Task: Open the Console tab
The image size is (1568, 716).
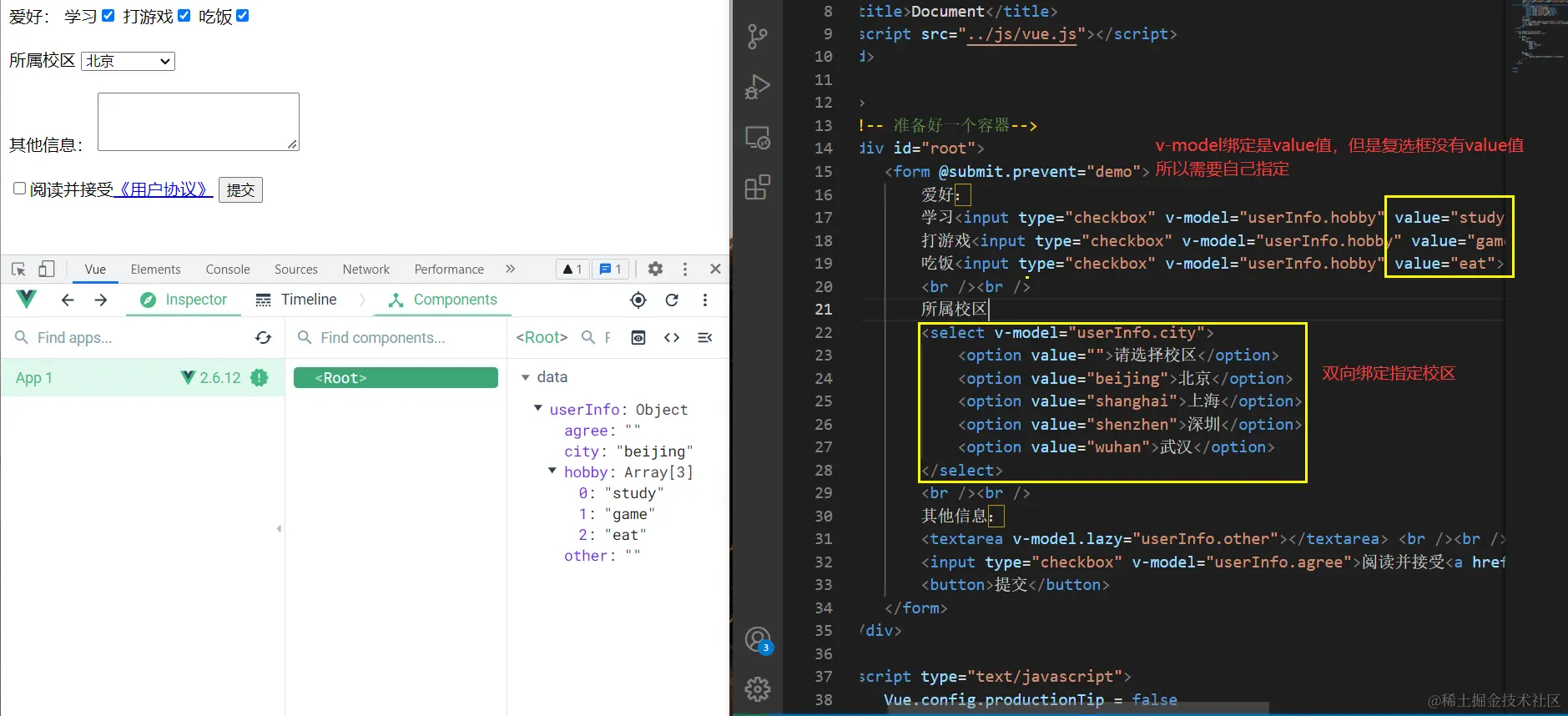Action: (x=228, y=269)
